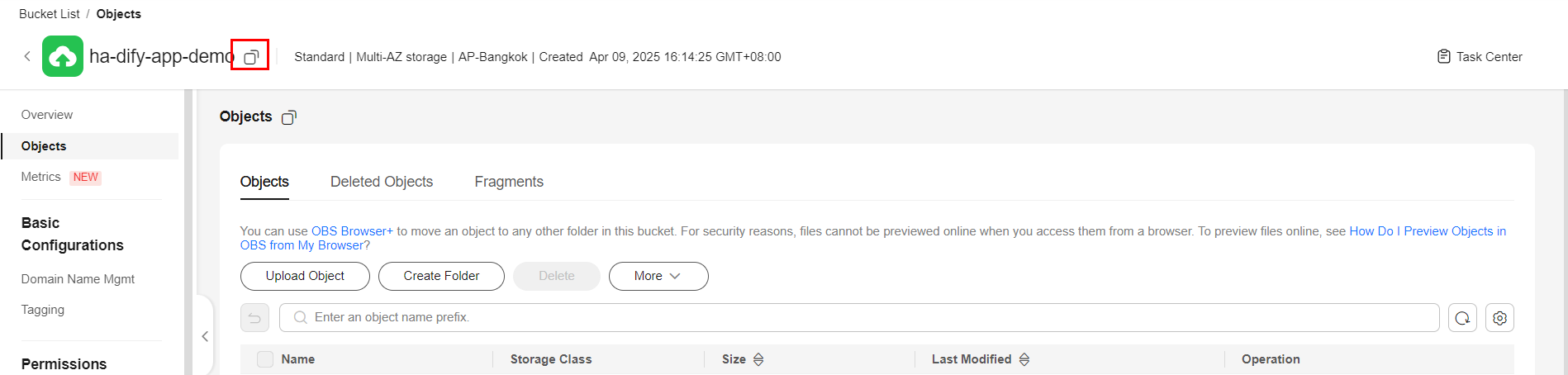Switch to Deleted Objects tab
Viewport: 1568px width, 375px height.
382,182
